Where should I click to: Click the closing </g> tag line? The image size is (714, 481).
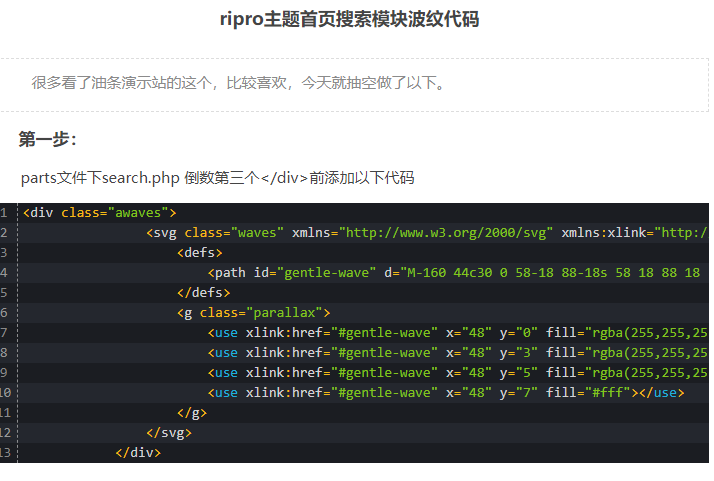pyautogui.click(x=192, y=413)
